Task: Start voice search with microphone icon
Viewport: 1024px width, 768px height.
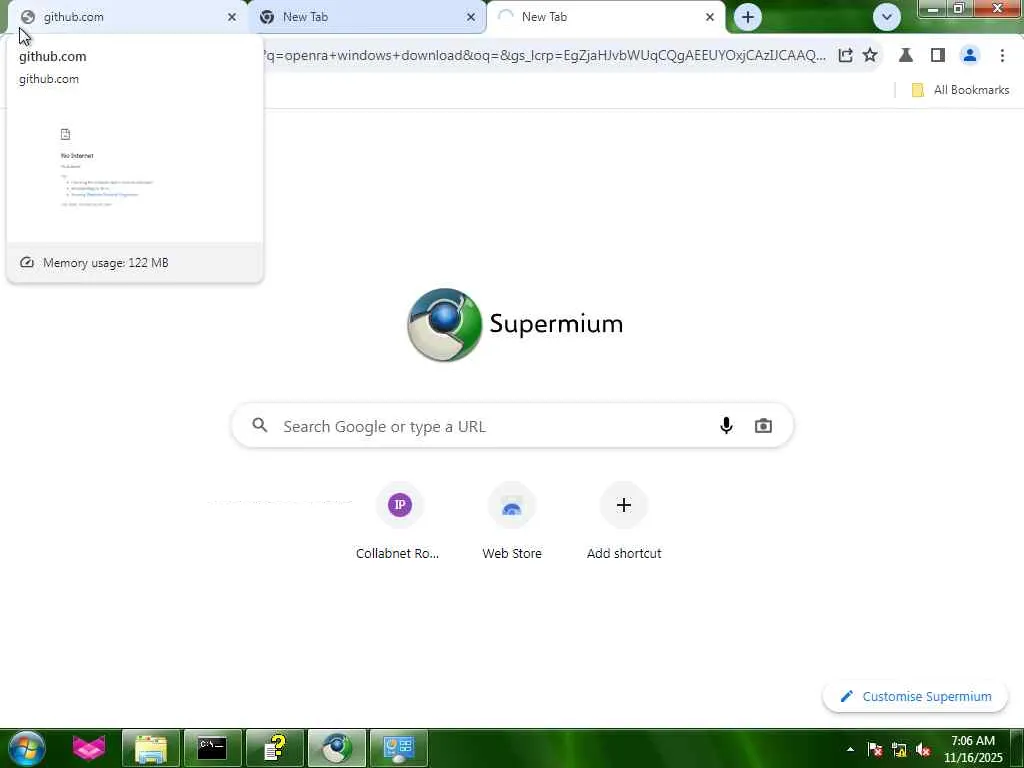Action: [726, 426]
